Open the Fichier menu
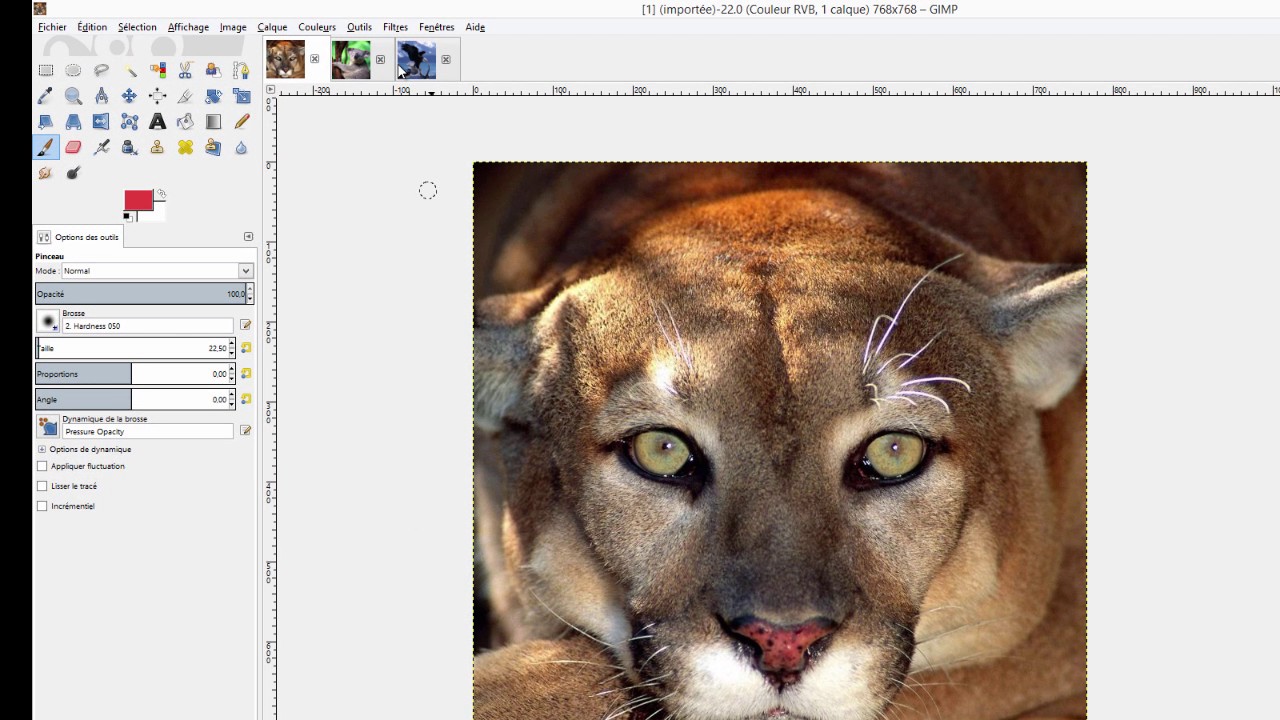This screenshot has width=1280, height=720. coord(52,27)
